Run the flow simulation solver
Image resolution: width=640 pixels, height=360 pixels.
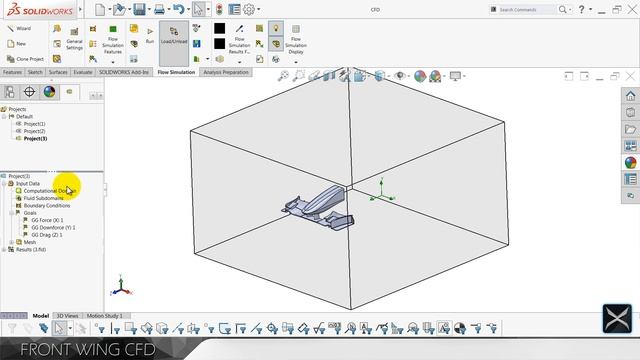pos(150,35)
